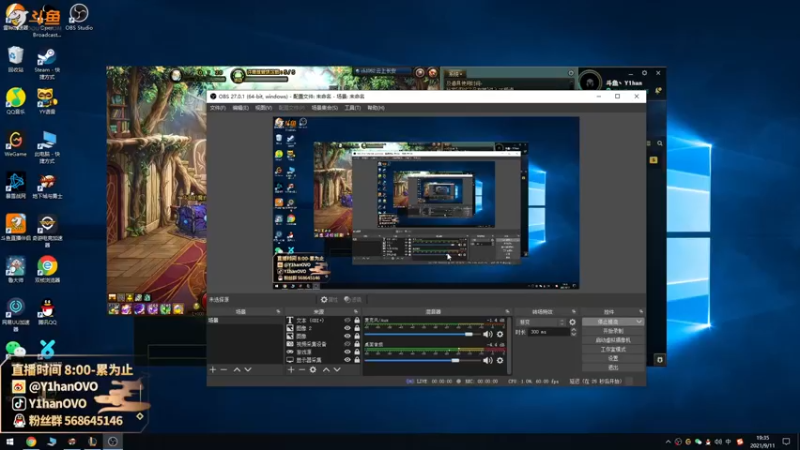The width and height of the screenshot is (800, 450).
Task: Click the source Properties button above docks
Action: 329,299
